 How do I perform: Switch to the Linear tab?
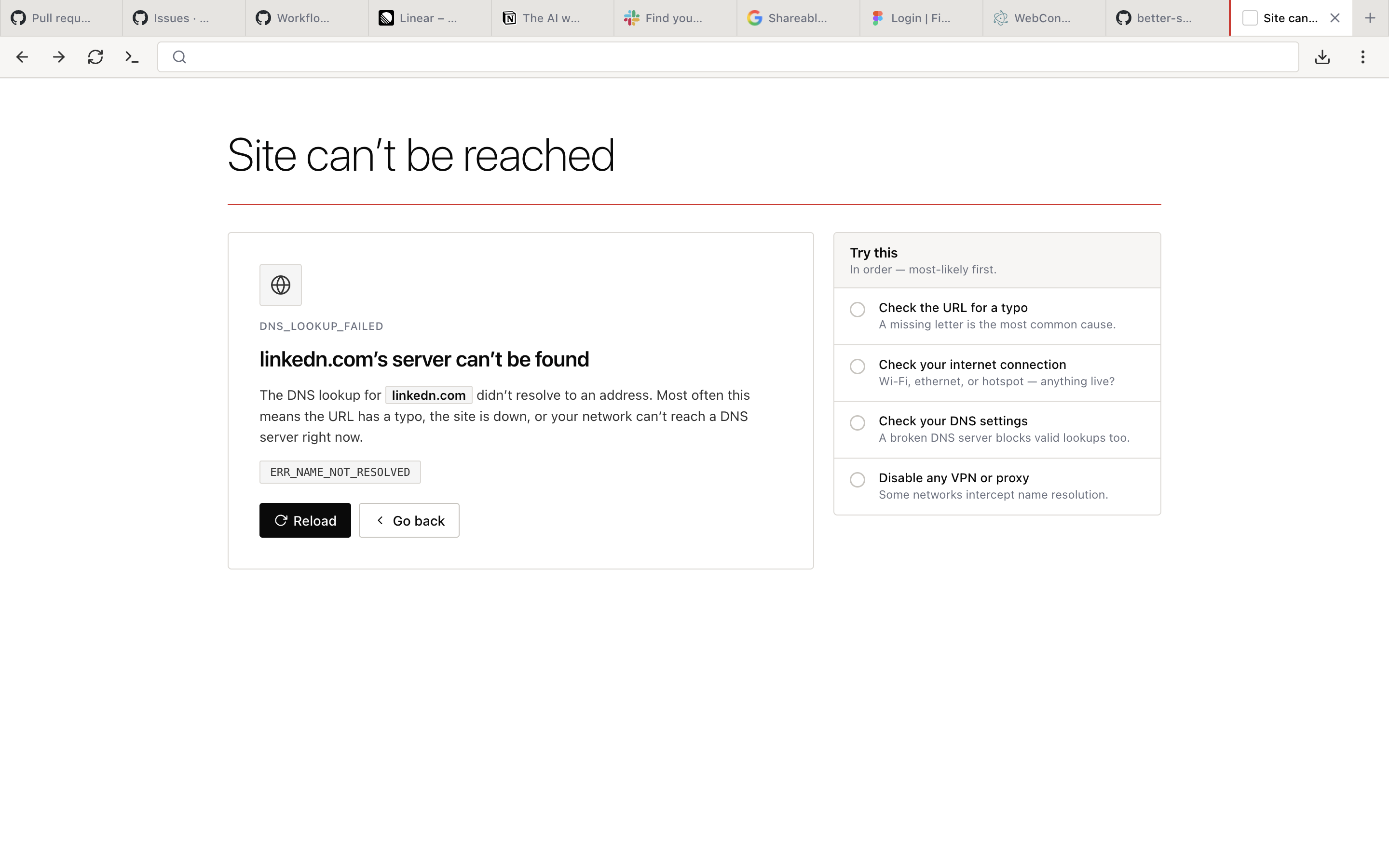coord(429,18)
